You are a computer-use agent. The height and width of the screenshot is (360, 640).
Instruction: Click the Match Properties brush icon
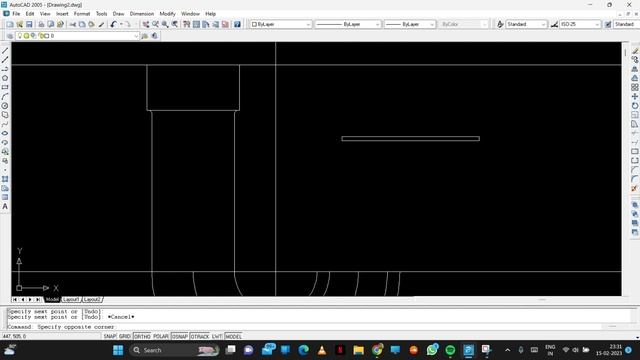(x=101, y=24)
